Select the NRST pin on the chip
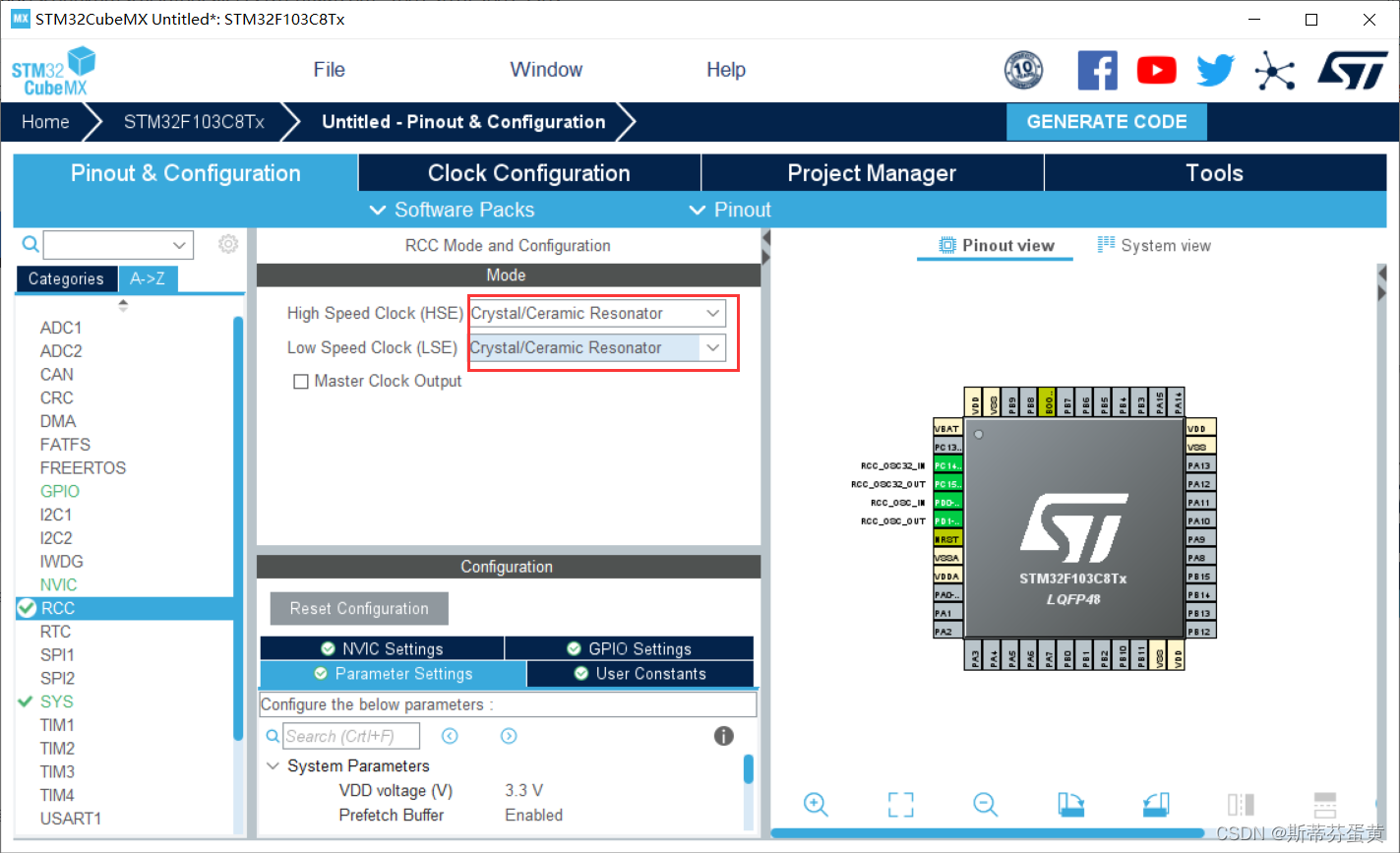This screenshot has width=1400, height=853. coord(947,539)
